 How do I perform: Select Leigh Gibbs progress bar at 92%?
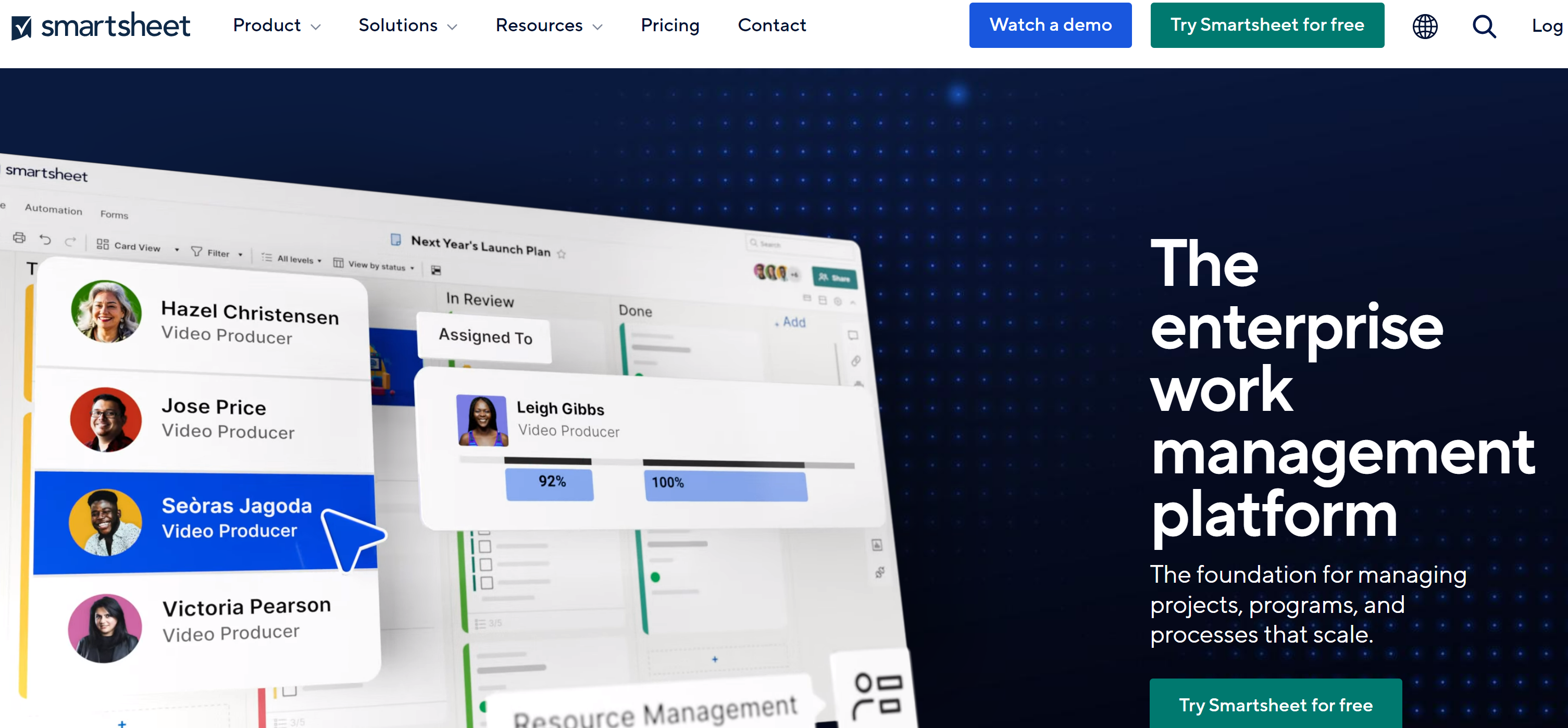click(553, 483)
